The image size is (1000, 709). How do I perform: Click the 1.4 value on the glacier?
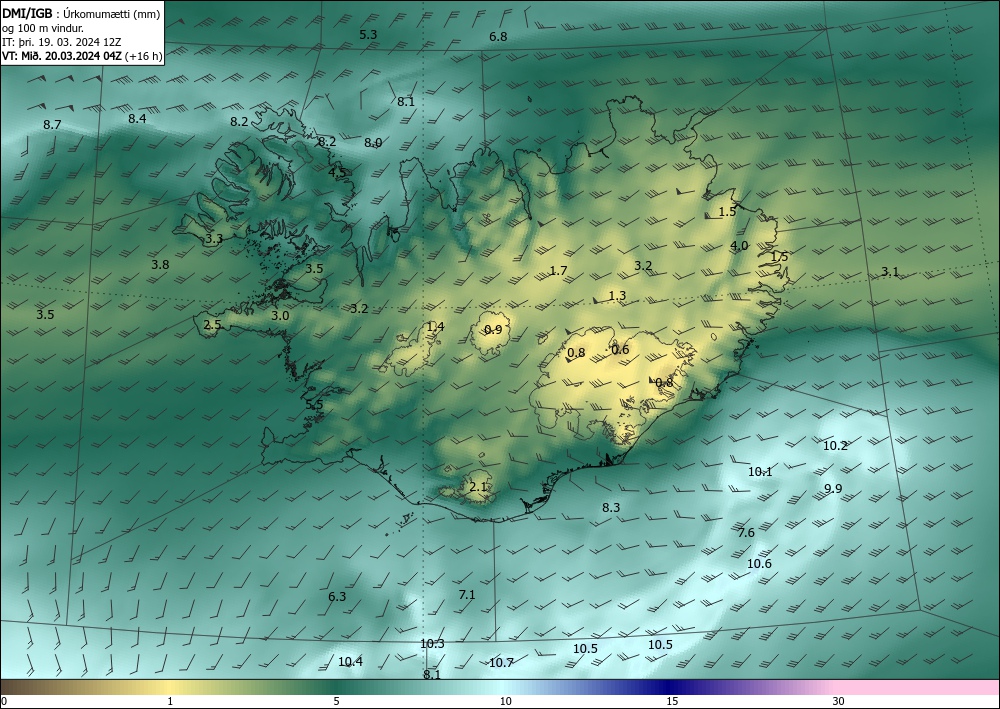pyautogui.click(x=435, y=327)
